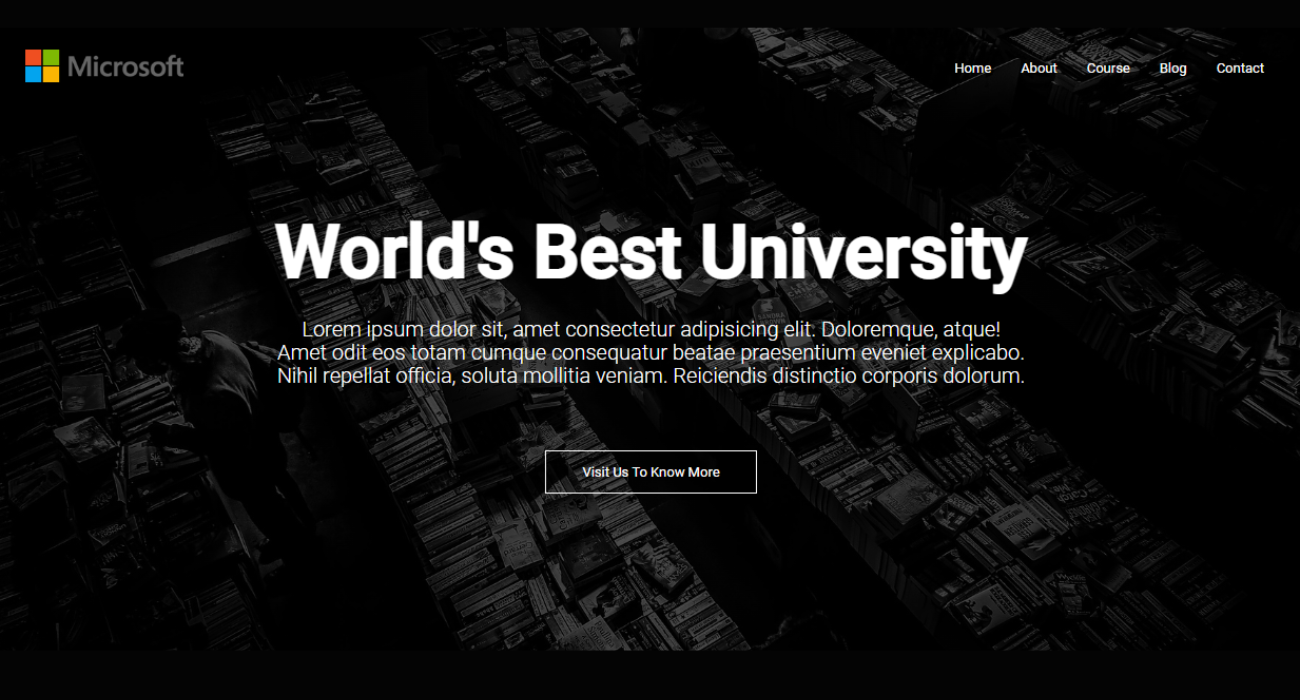Go to the Home page link

972,68
